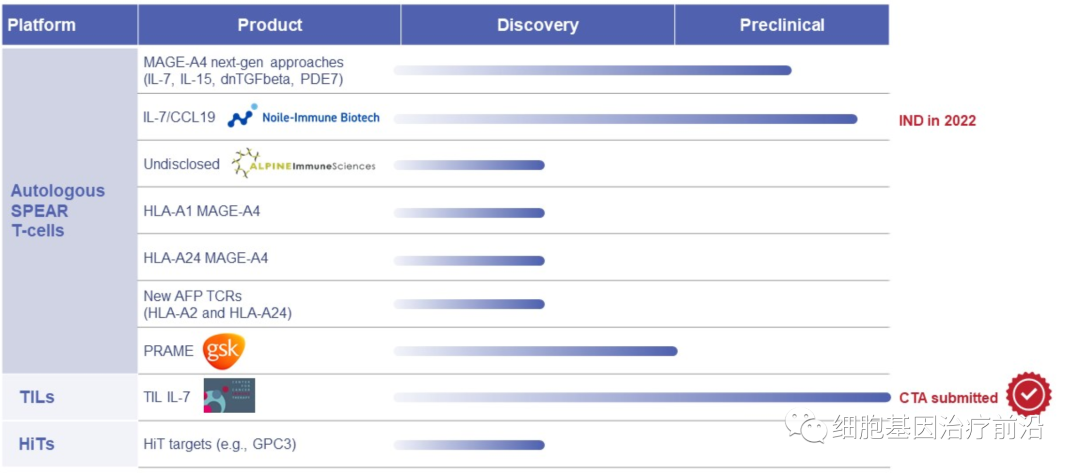
Task: Click the Noile-Immune Biotech logo
Action: (x=304, y=117)
